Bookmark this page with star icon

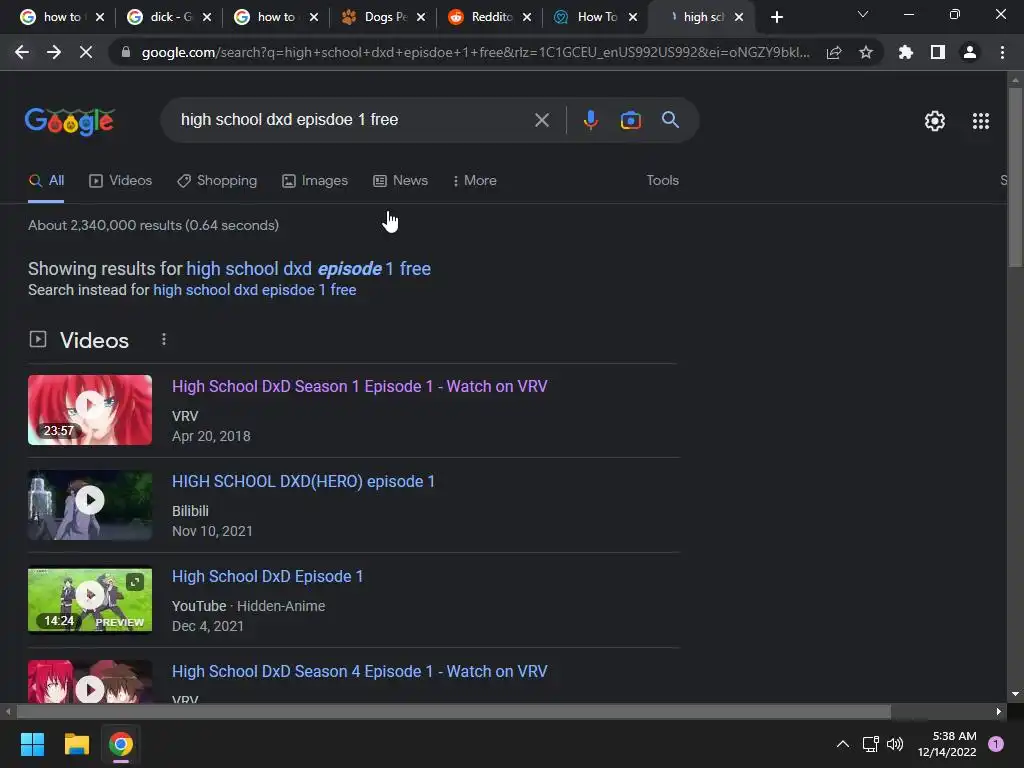point(865,52)
